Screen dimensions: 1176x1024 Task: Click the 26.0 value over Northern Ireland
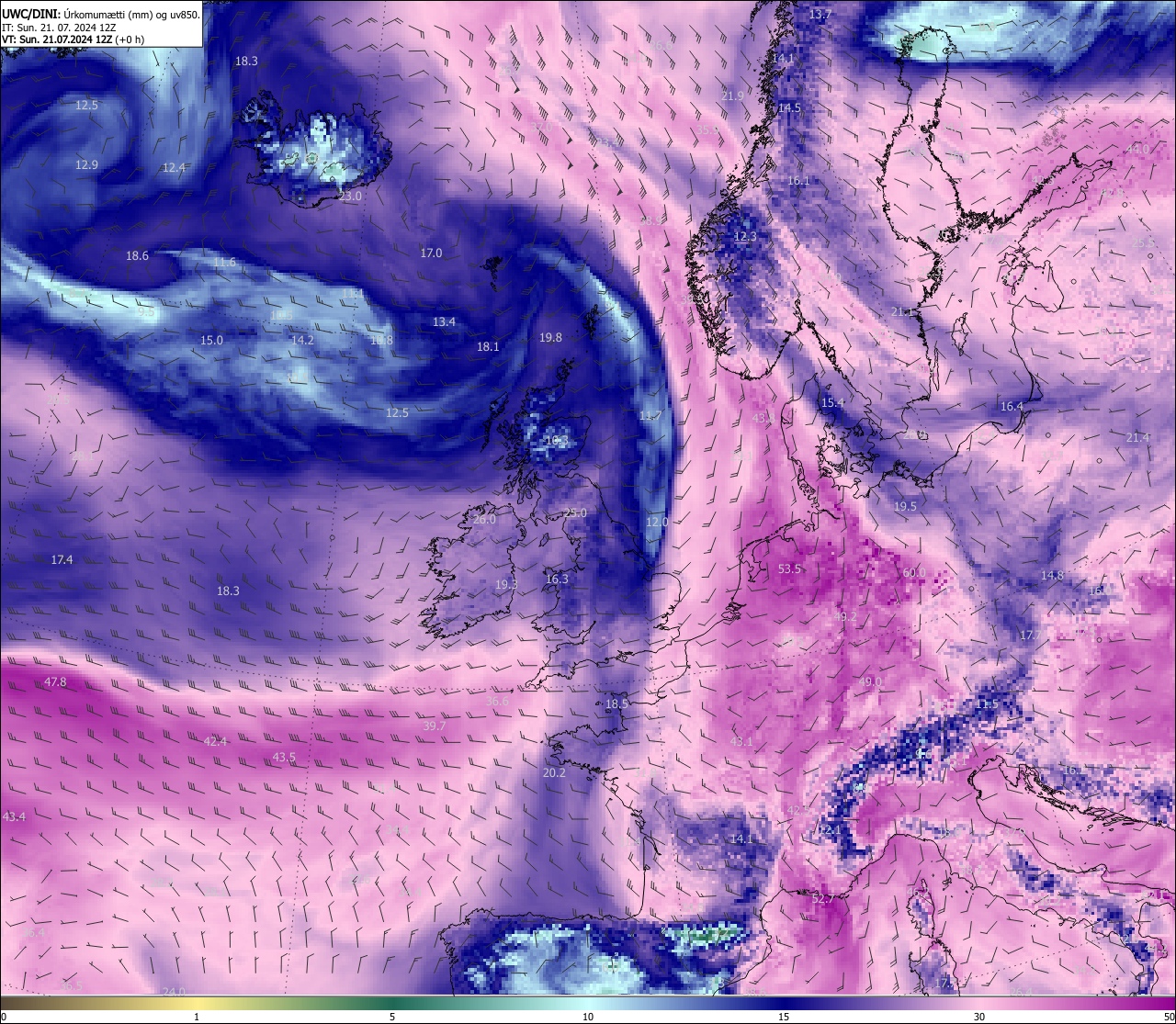coord(484,520)
